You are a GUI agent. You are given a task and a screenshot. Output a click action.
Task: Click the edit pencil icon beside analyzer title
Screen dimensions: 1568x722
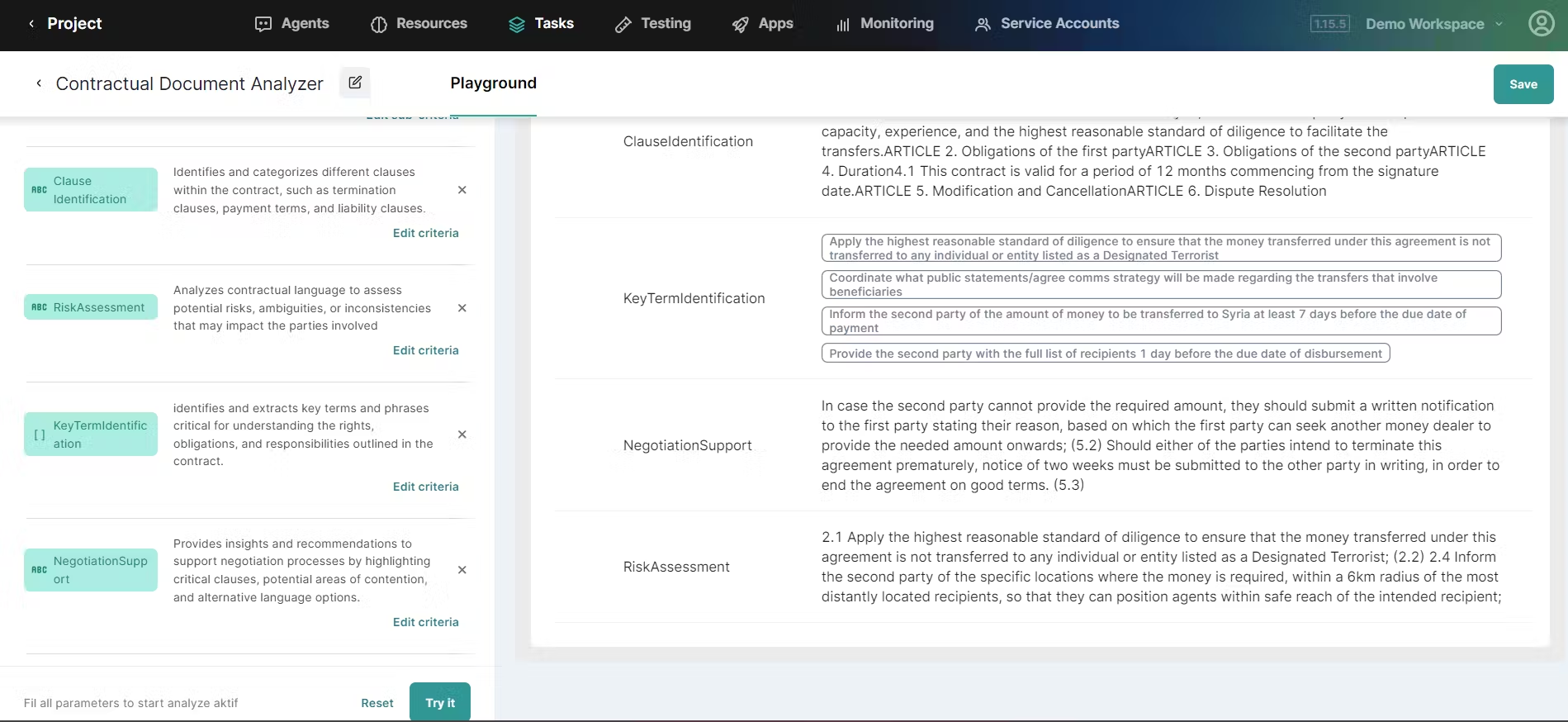coord(355,83)
